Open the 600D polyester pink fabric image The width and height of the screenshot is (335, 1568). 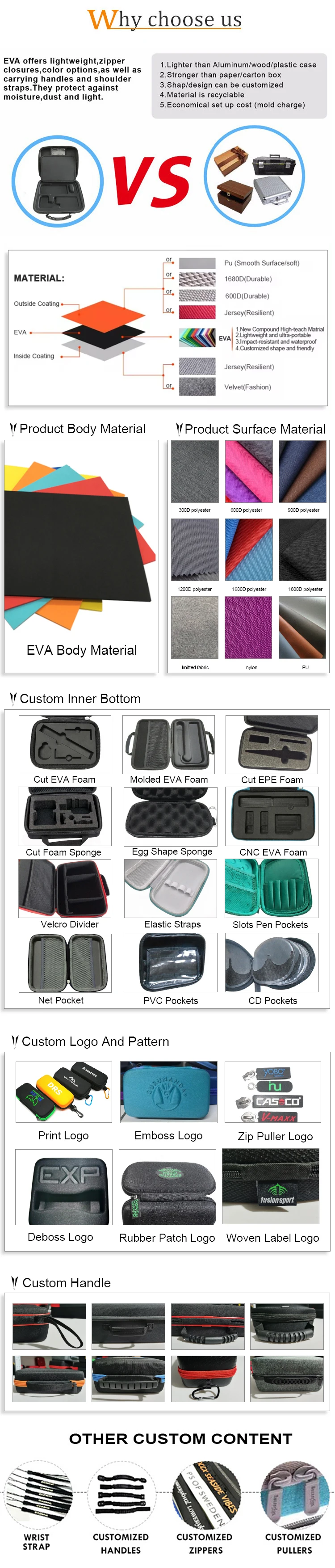coord(248,472)
